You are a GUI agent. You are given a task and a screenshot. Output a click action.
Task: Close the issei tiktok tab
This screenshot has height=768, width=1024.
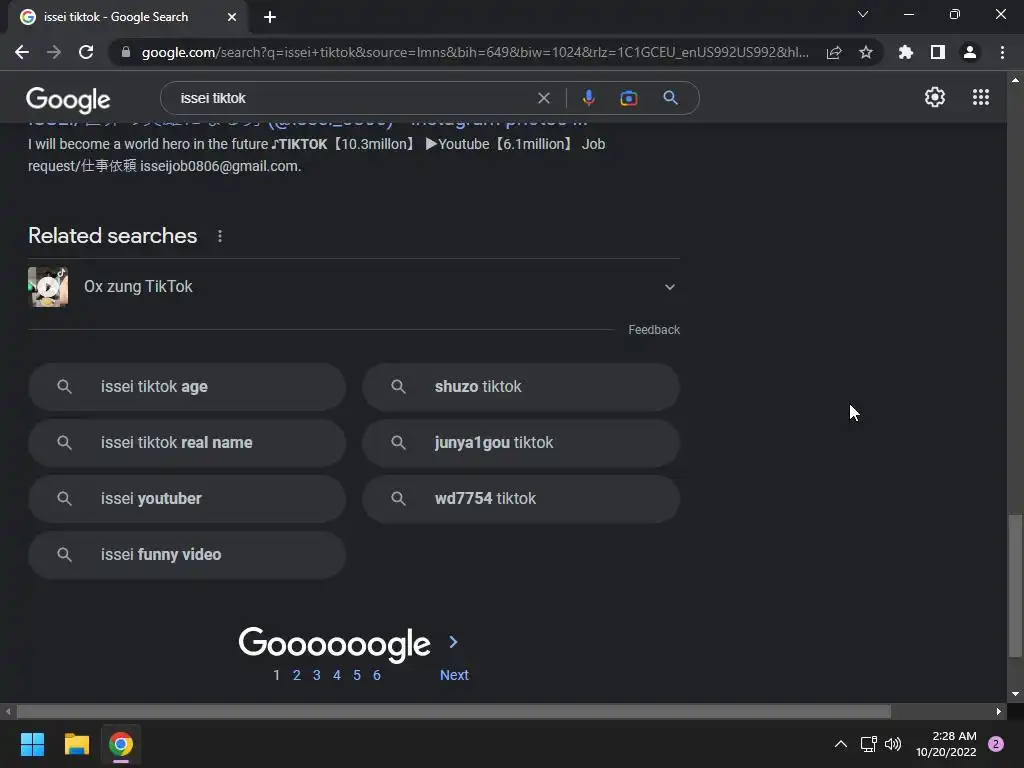pos(232,17)
